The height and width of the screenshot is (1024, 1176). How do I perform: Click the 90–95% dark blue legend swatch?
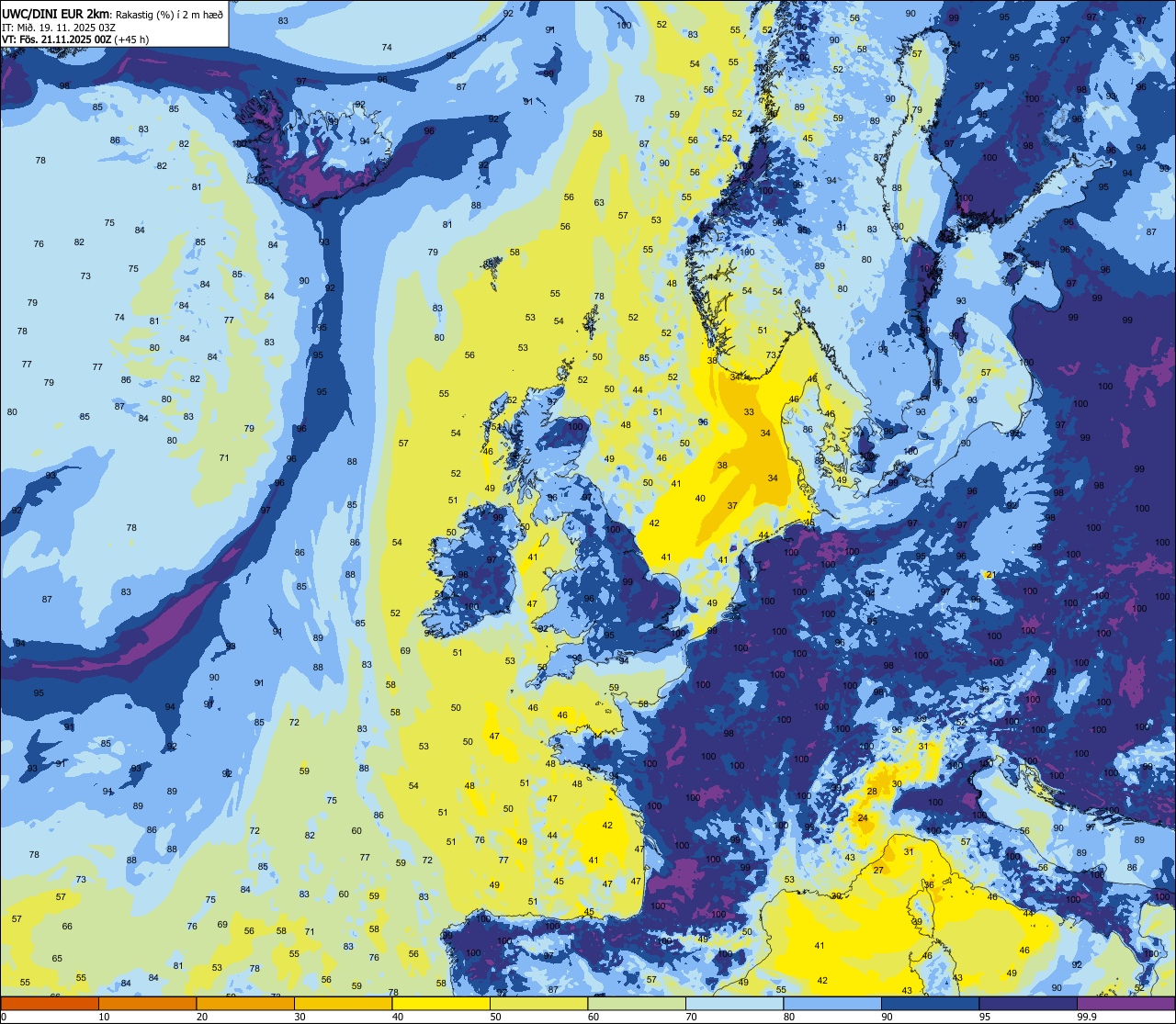coord(930,1003)
